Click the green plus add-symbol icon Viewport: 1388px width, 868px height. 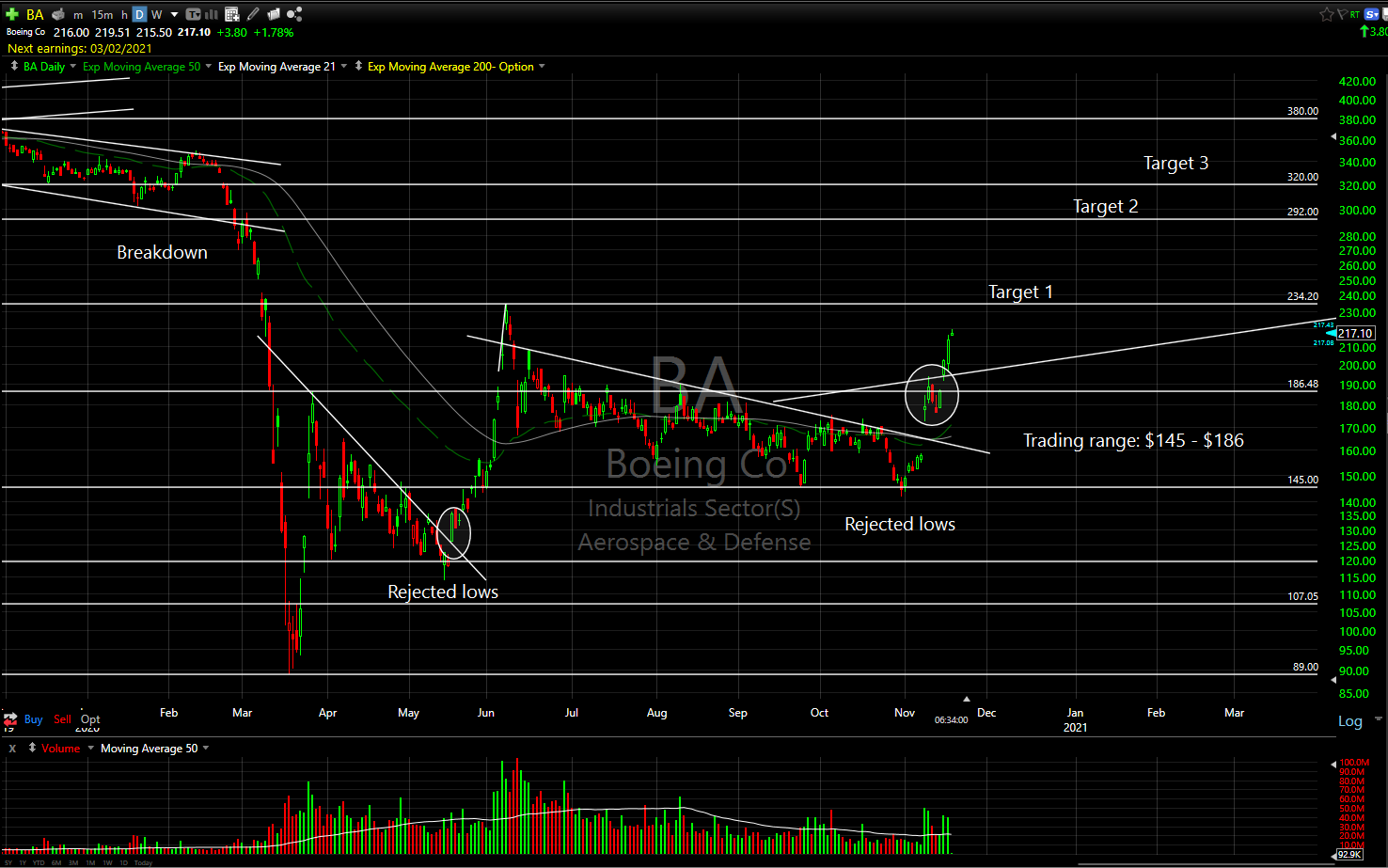coord(12,14)
